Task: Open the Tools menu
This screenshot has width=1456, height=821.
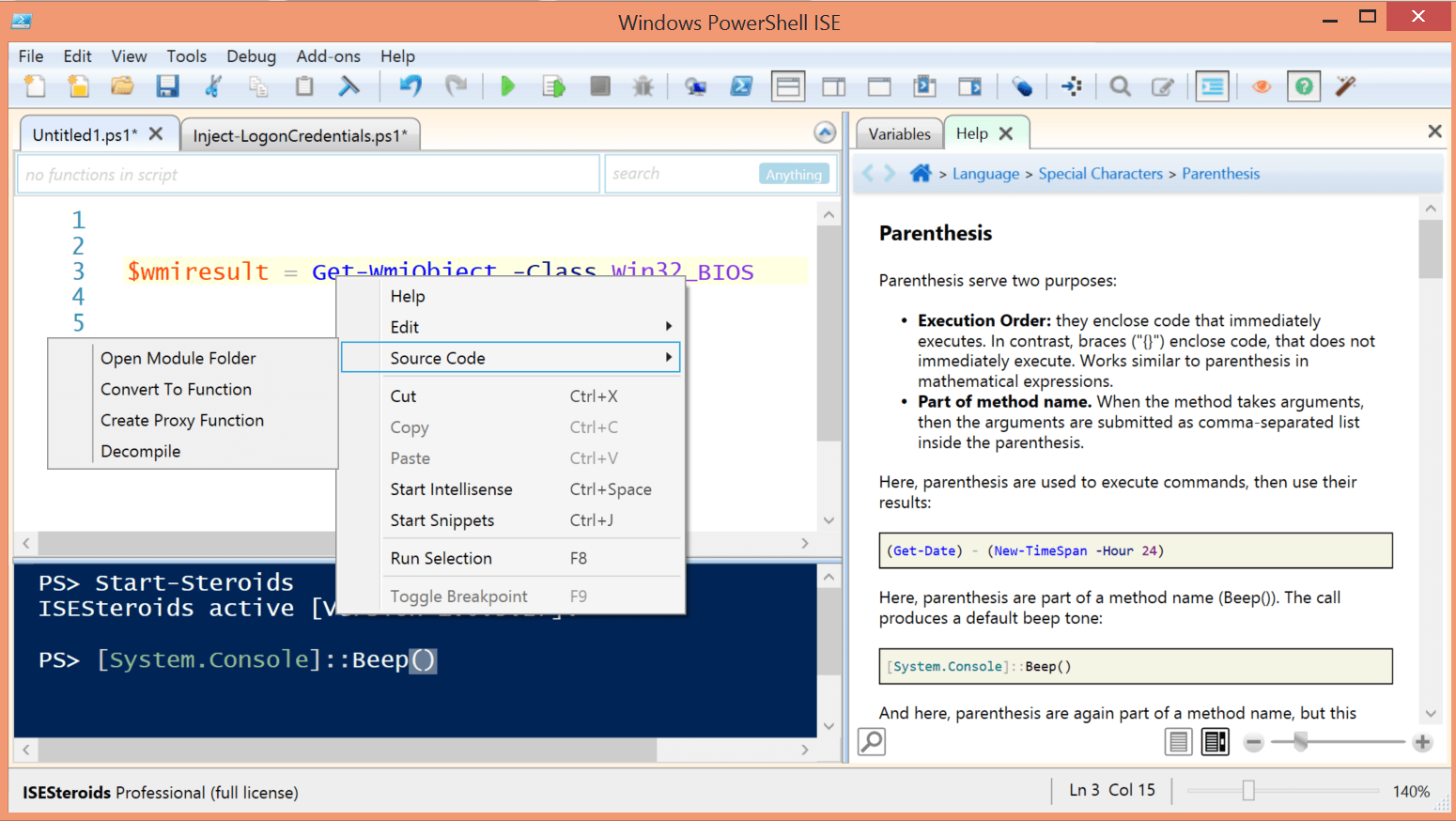Action: click(x=186, y=56)
